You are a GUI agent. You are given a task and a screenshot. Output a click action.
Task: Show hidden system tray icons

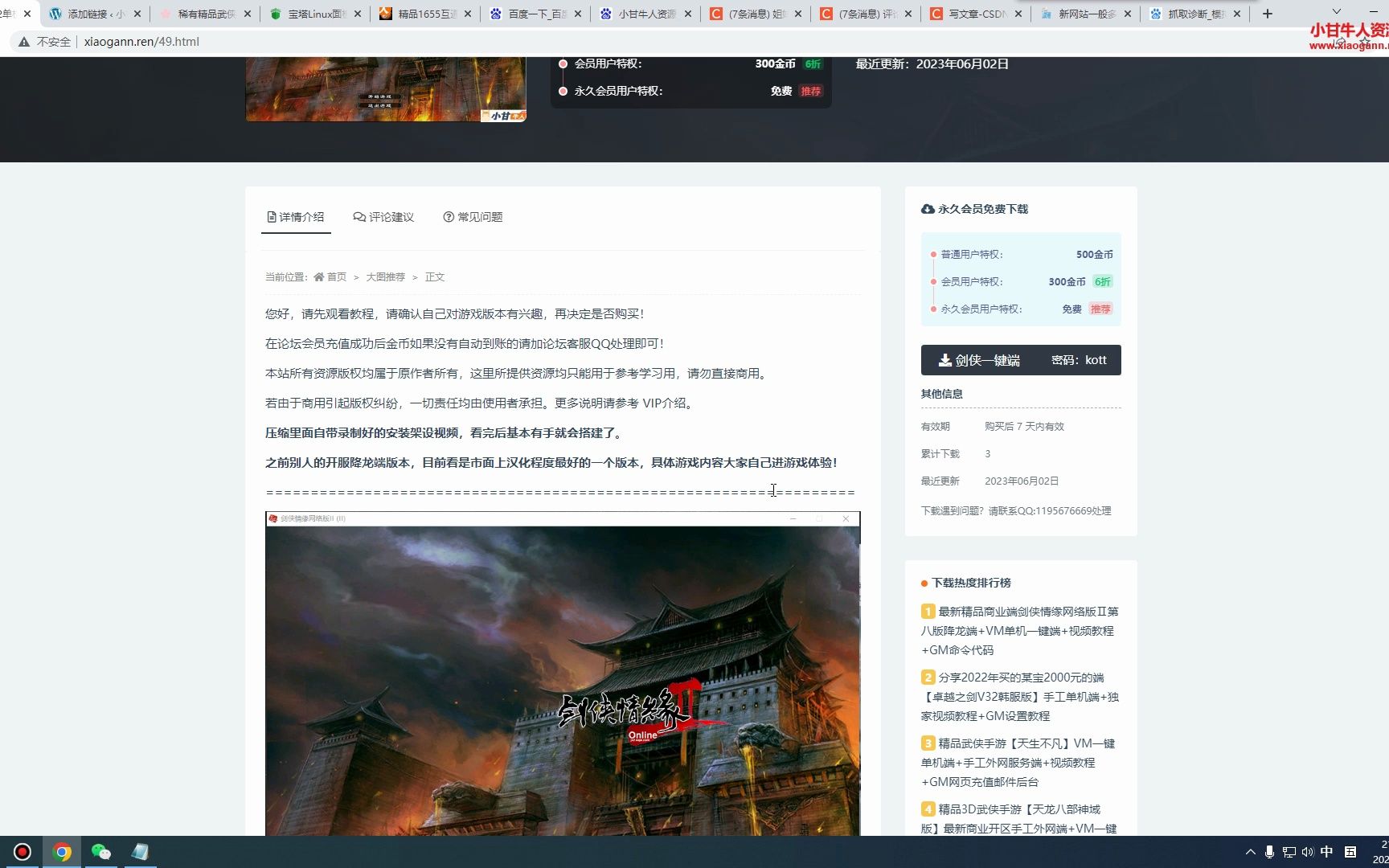[x=1250, y=852]
